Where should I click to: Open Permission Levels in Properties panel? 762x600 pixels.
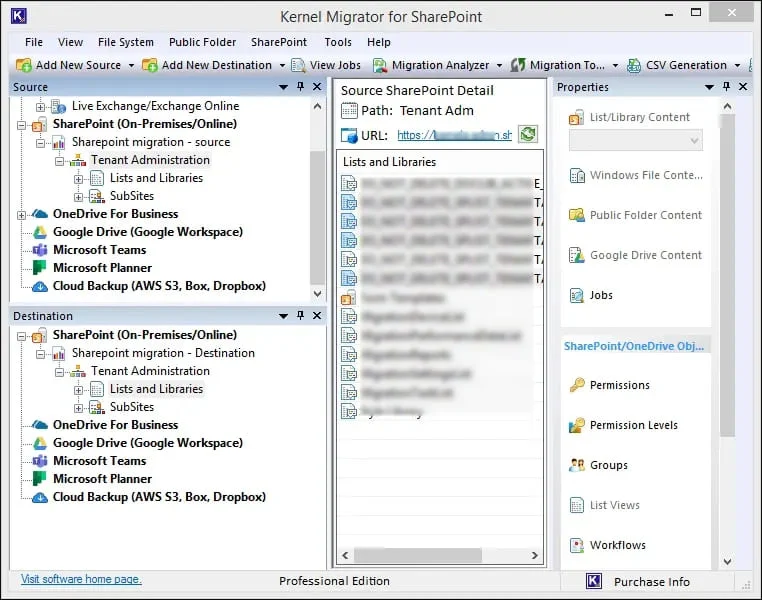623,425
